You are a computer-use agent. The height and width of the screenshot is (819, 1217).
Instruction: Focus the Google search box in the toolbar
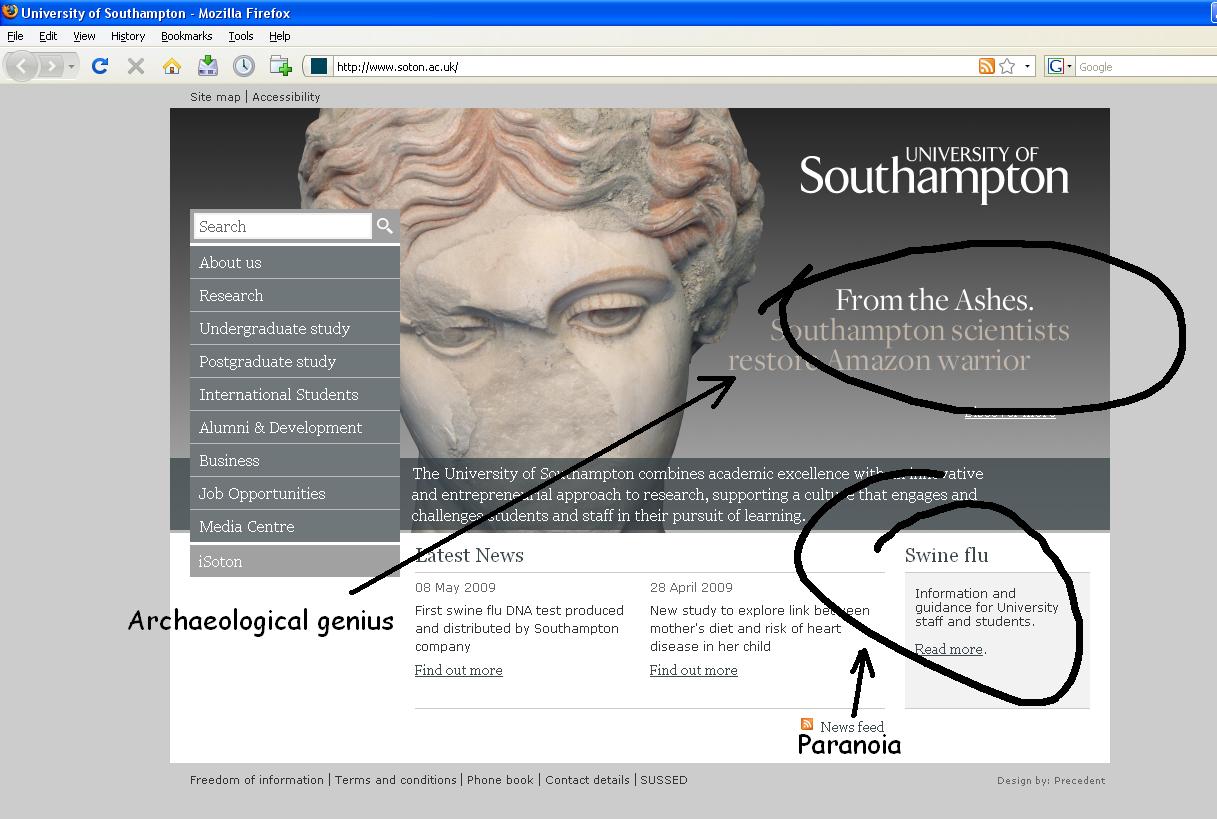[x=1146, y=67]
